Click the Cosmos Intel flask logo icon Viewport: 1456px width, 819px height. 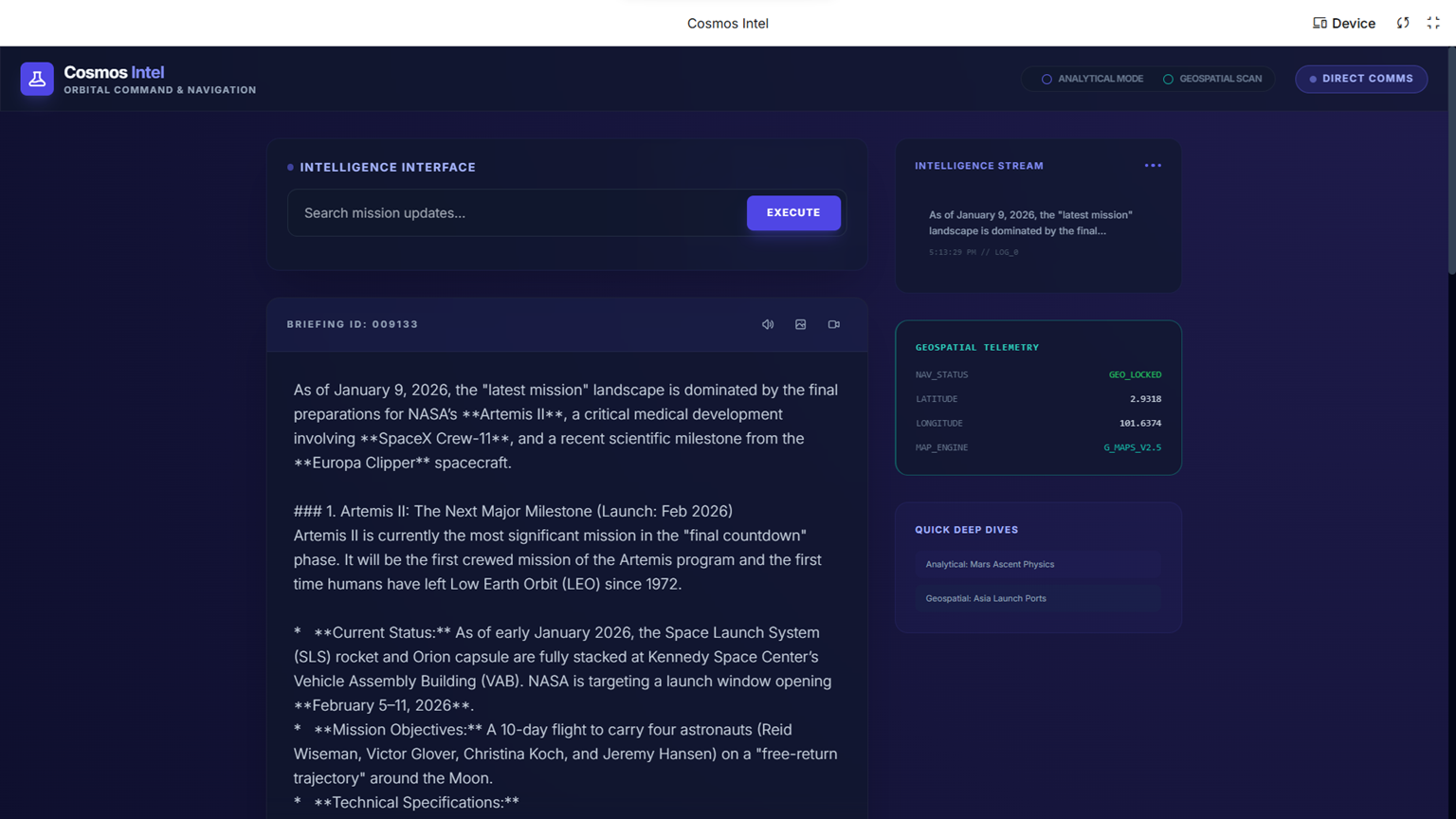click(37, 79)
